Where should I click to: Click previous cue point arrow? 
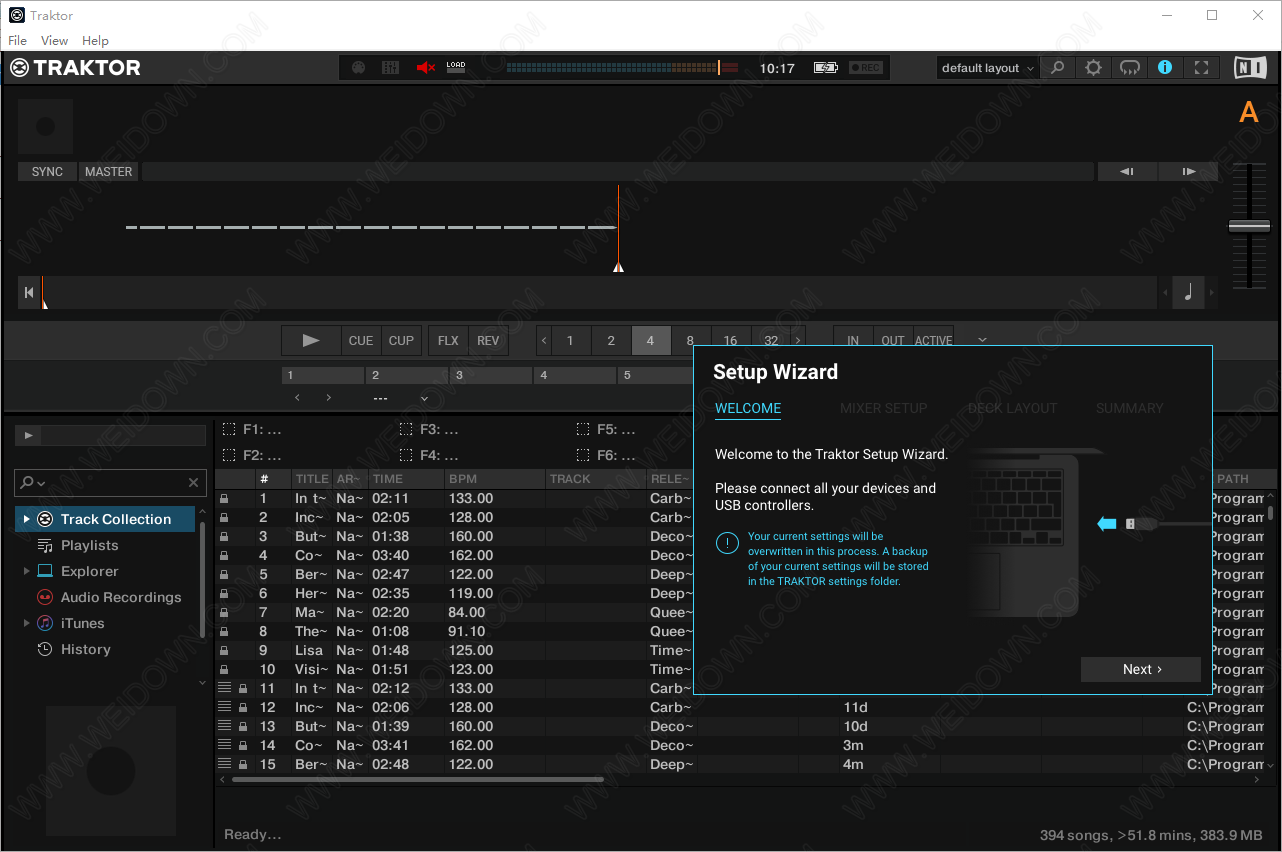pyautogui.click(x=297, y=398)
